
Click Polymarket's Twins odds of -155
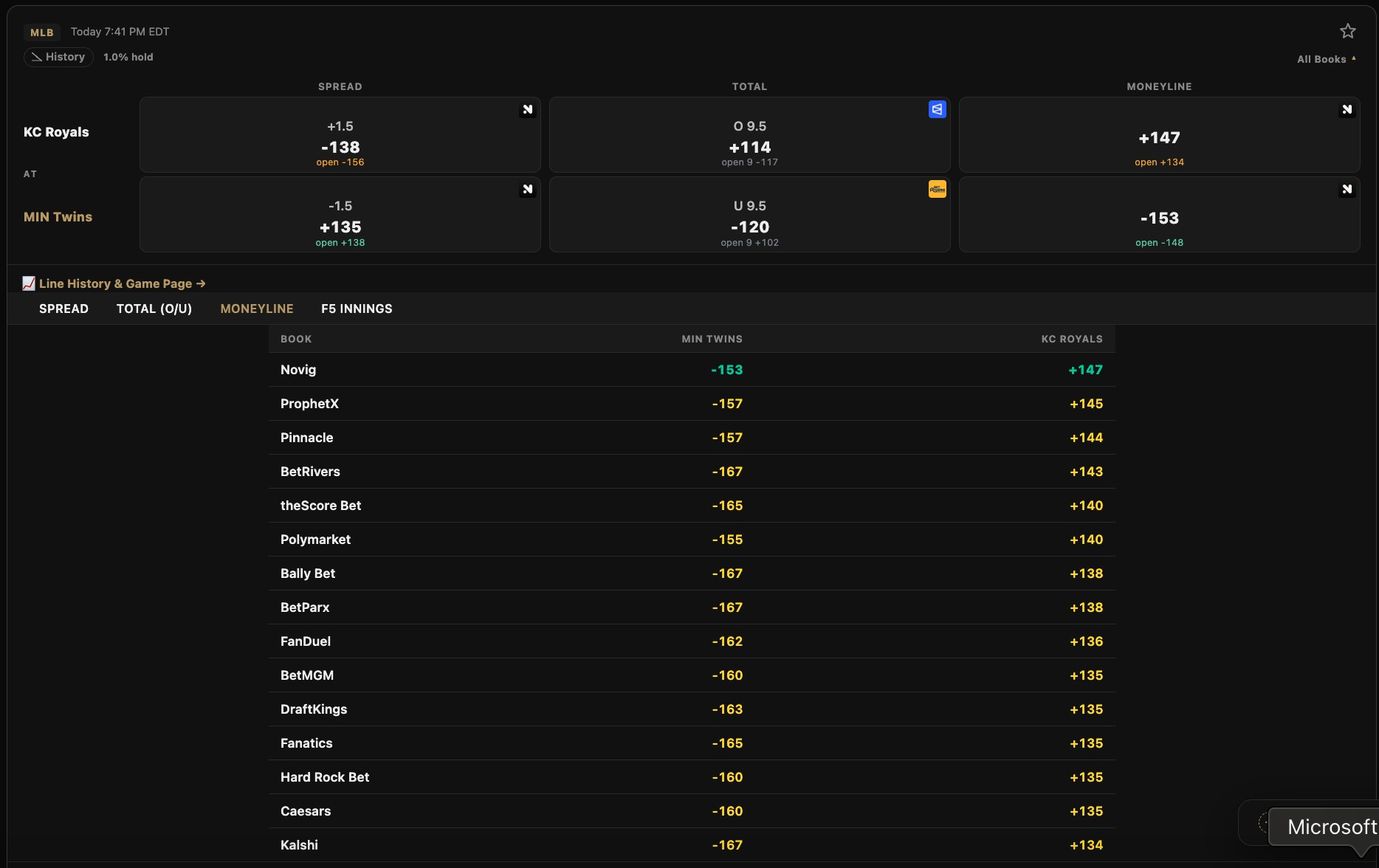coord(728,540)
